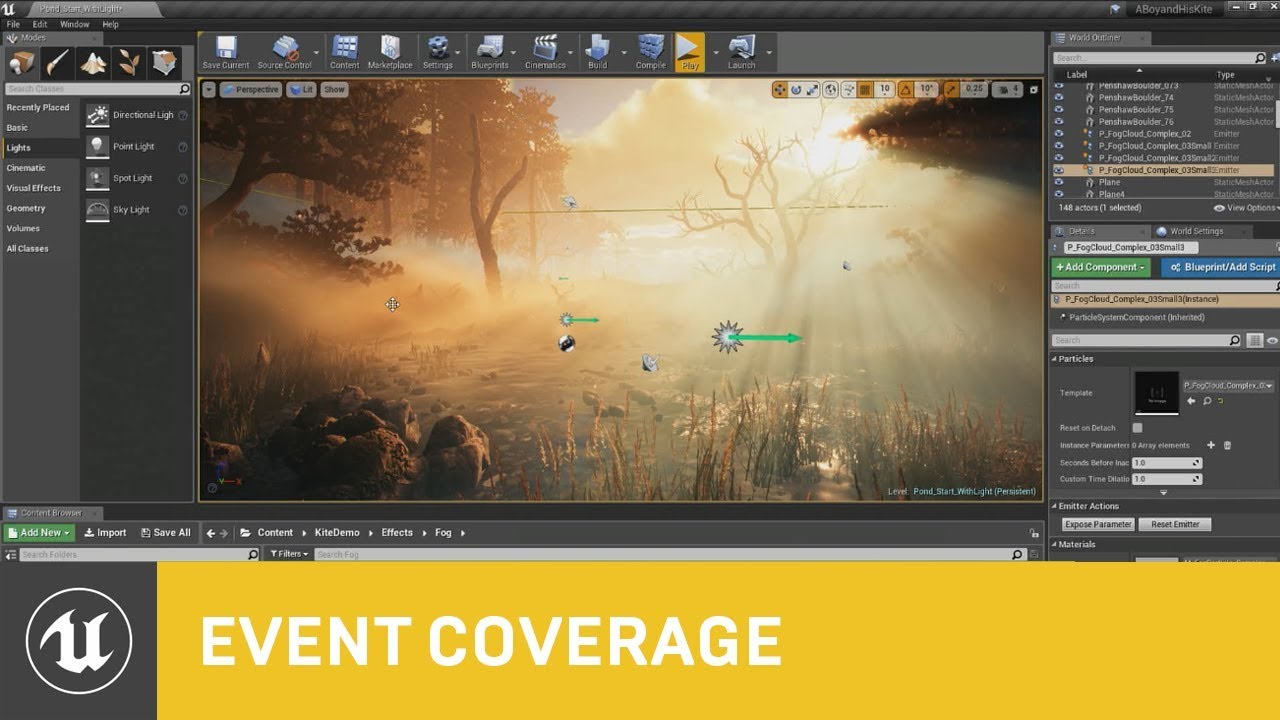This screenshot has width=1280, height=720.
Task: Hide PenshawBoulder_76 with its eye icon
Action: [x=1059, y=122]
